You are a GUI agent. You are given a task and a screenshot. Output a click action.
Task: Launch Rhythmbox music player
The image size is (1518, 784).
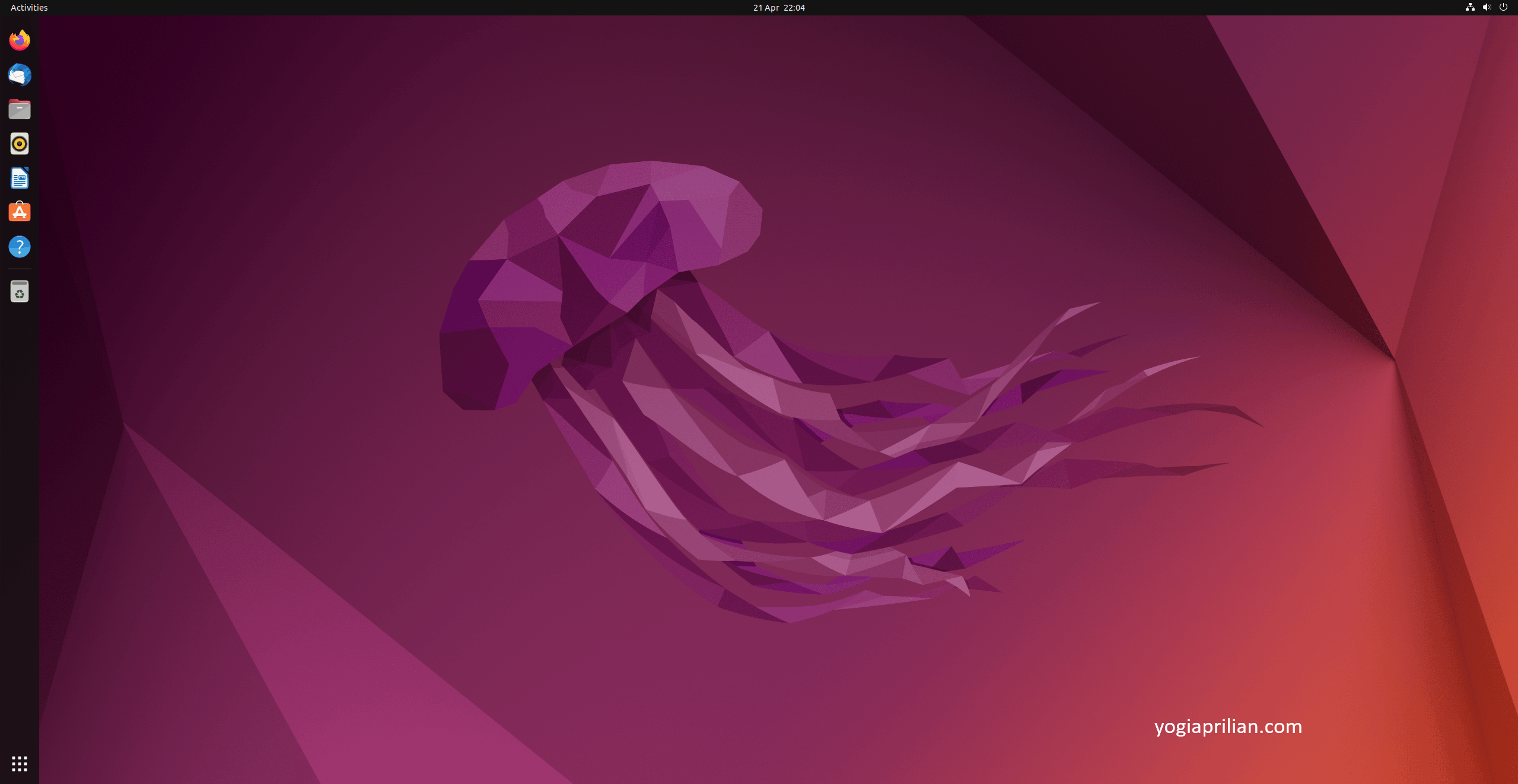click(20, 144)
